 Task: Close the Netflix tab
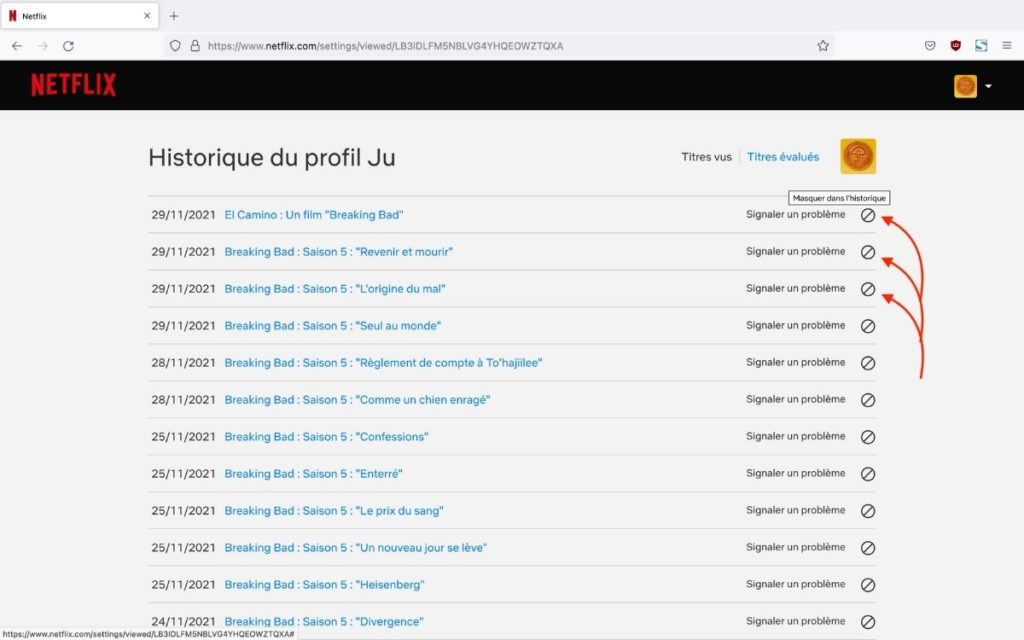coord(147,16)
